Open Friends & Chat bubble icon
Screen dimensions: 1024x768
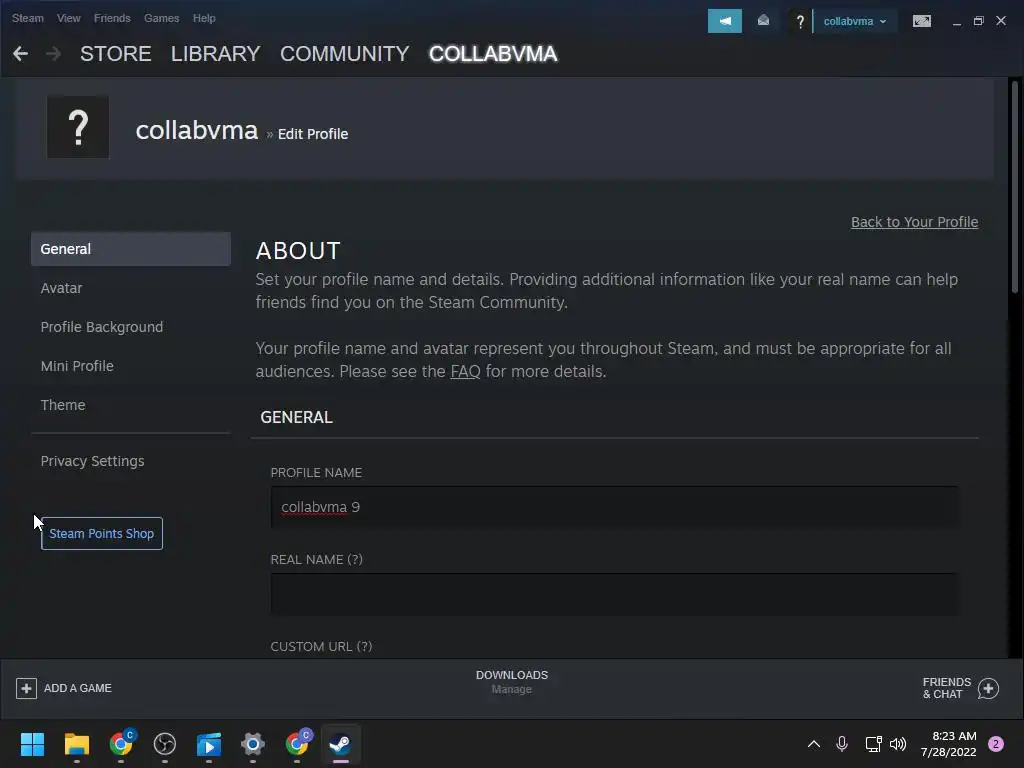point(988,688)
